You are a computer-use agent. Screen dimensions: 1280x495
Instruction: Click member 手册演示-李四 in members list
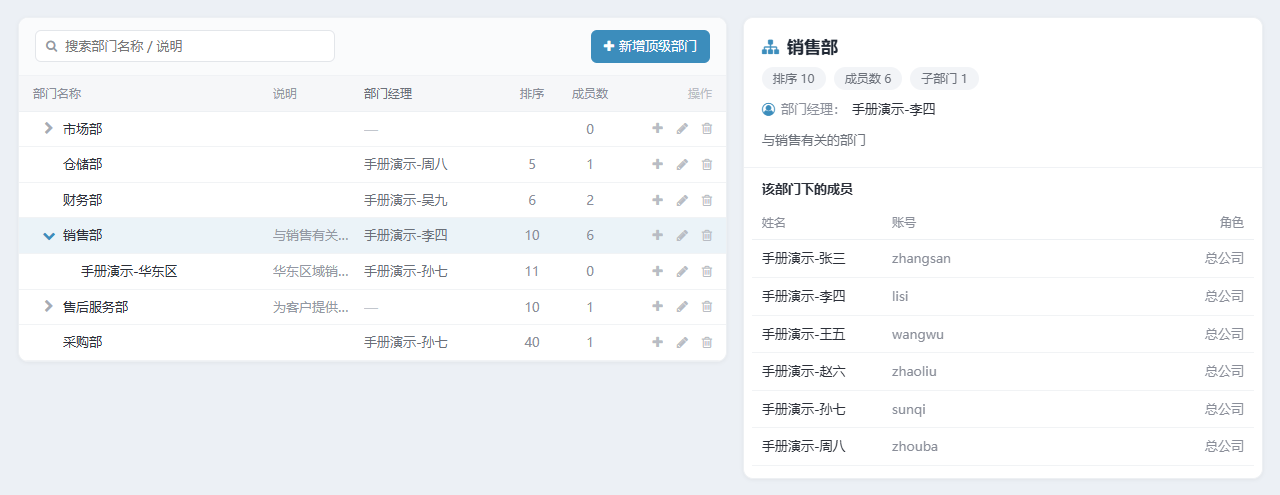[804, 296]
